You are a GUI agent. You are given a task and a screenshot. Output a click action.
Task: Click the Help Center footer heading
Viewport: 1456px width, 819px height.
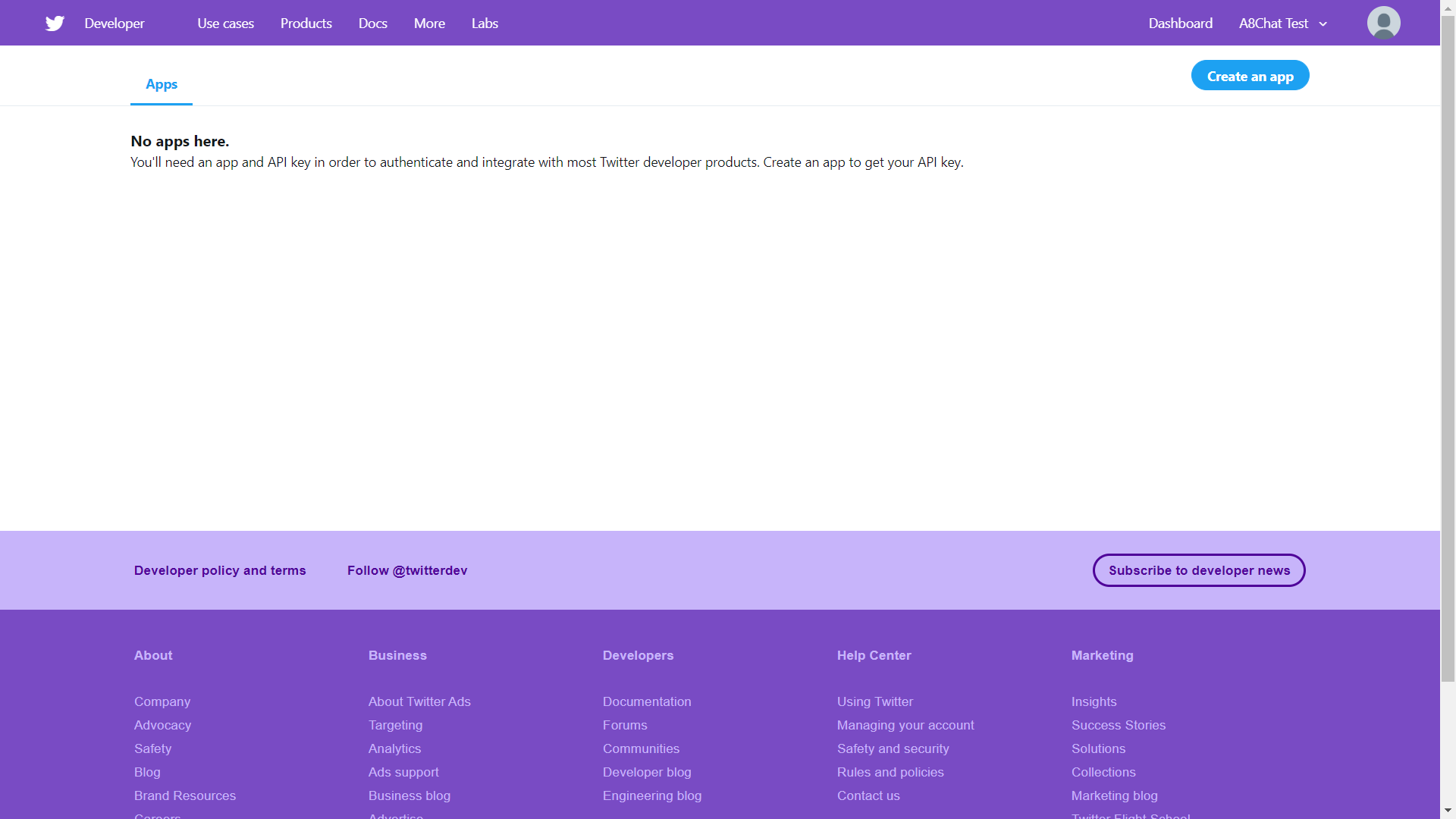click(x=874, y=655)
